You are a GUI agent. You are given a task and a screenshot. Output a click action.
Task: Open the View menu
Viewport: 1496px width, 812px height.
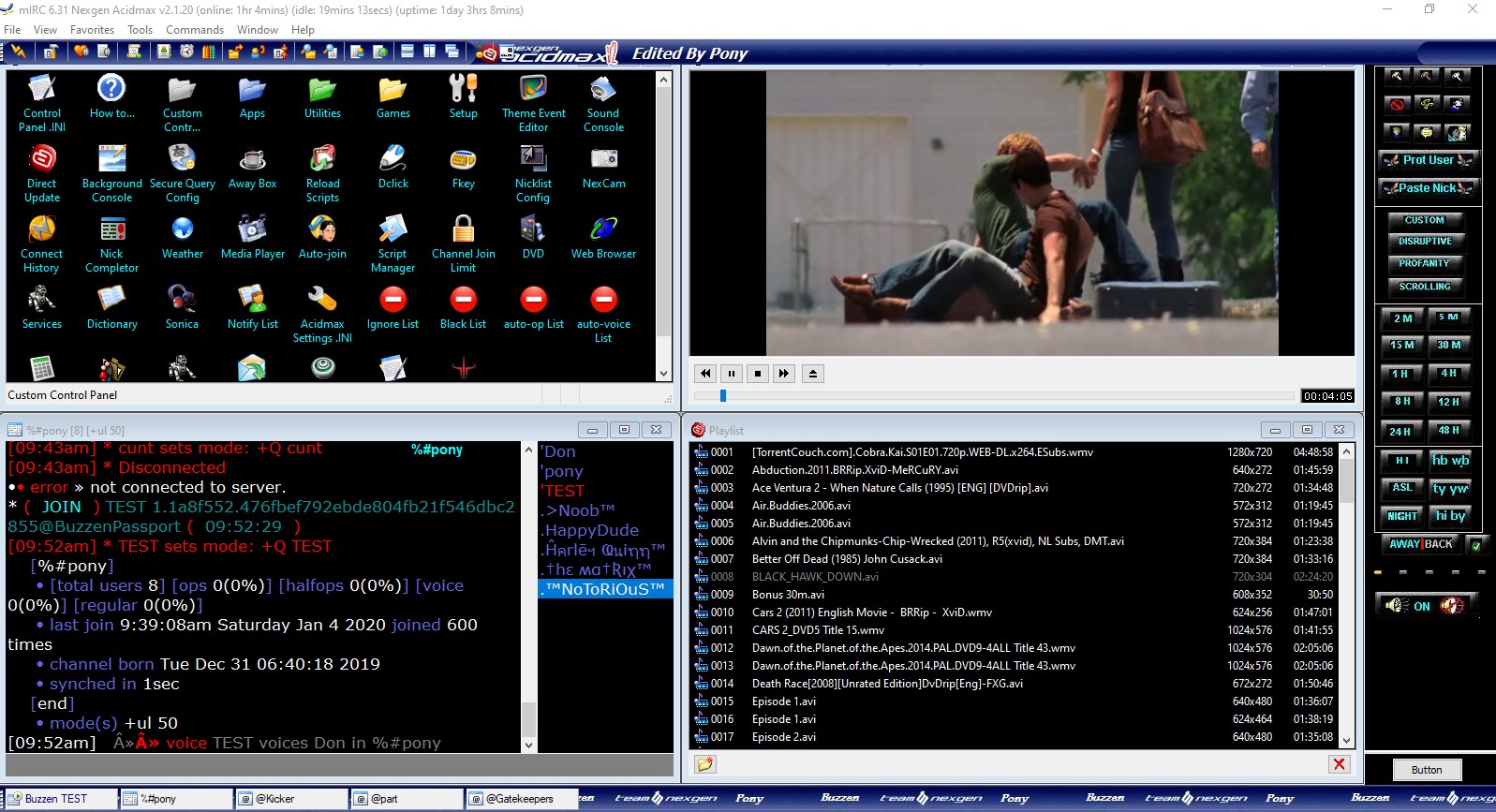(x=45, y=30)
